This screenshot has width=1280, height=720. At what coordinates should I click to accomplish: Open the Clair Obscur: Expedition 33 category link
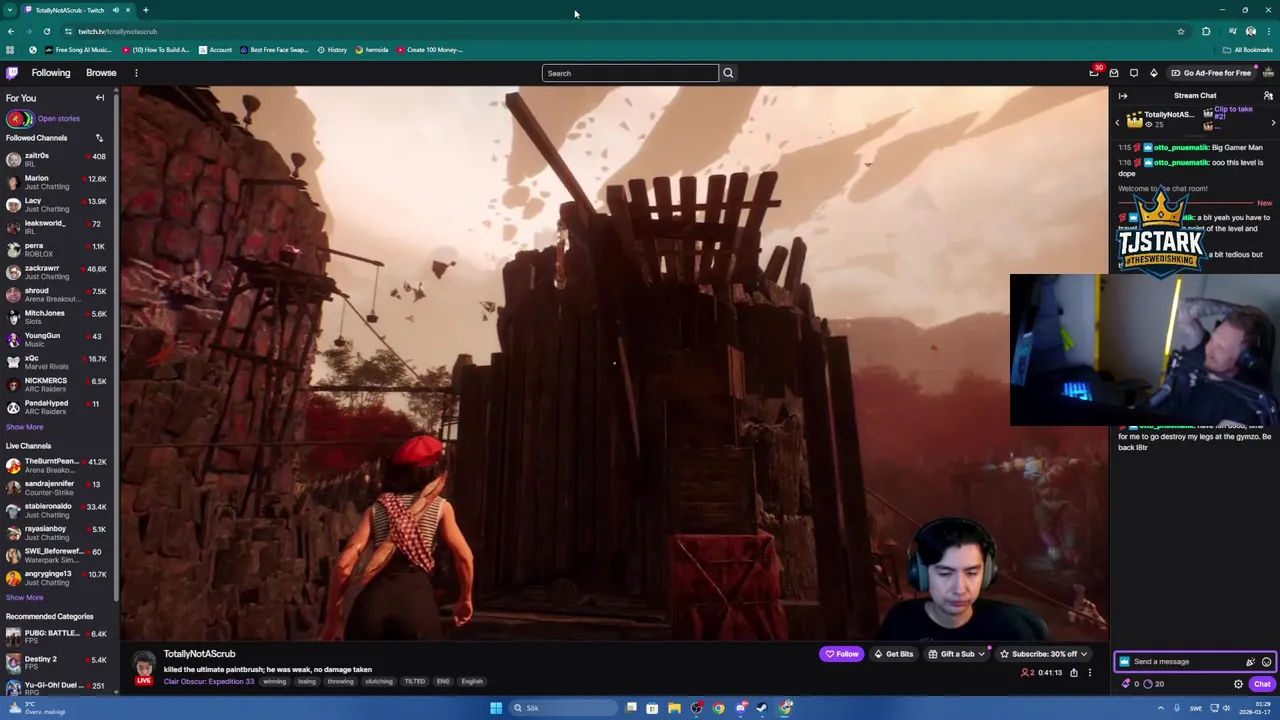(209, 681)
